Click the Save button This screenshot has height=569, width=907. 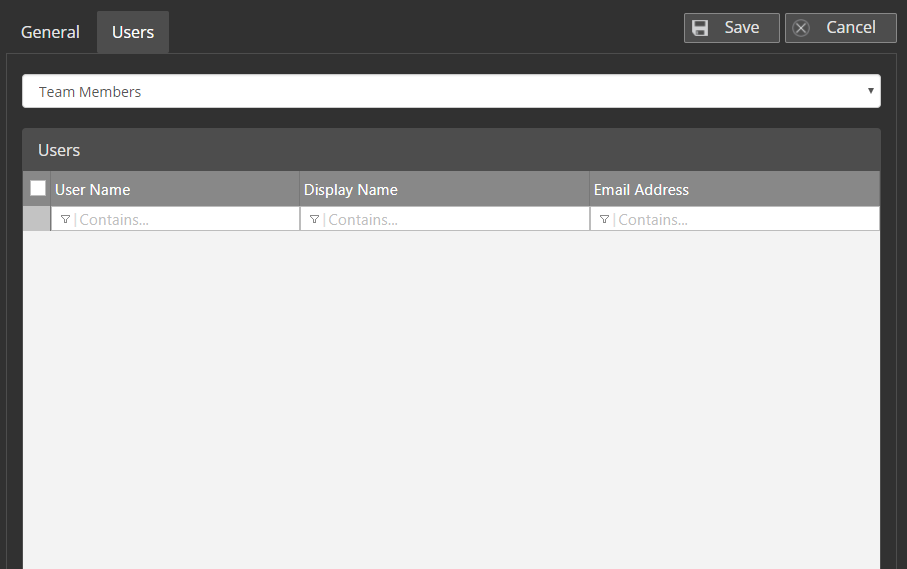point(732,28)
